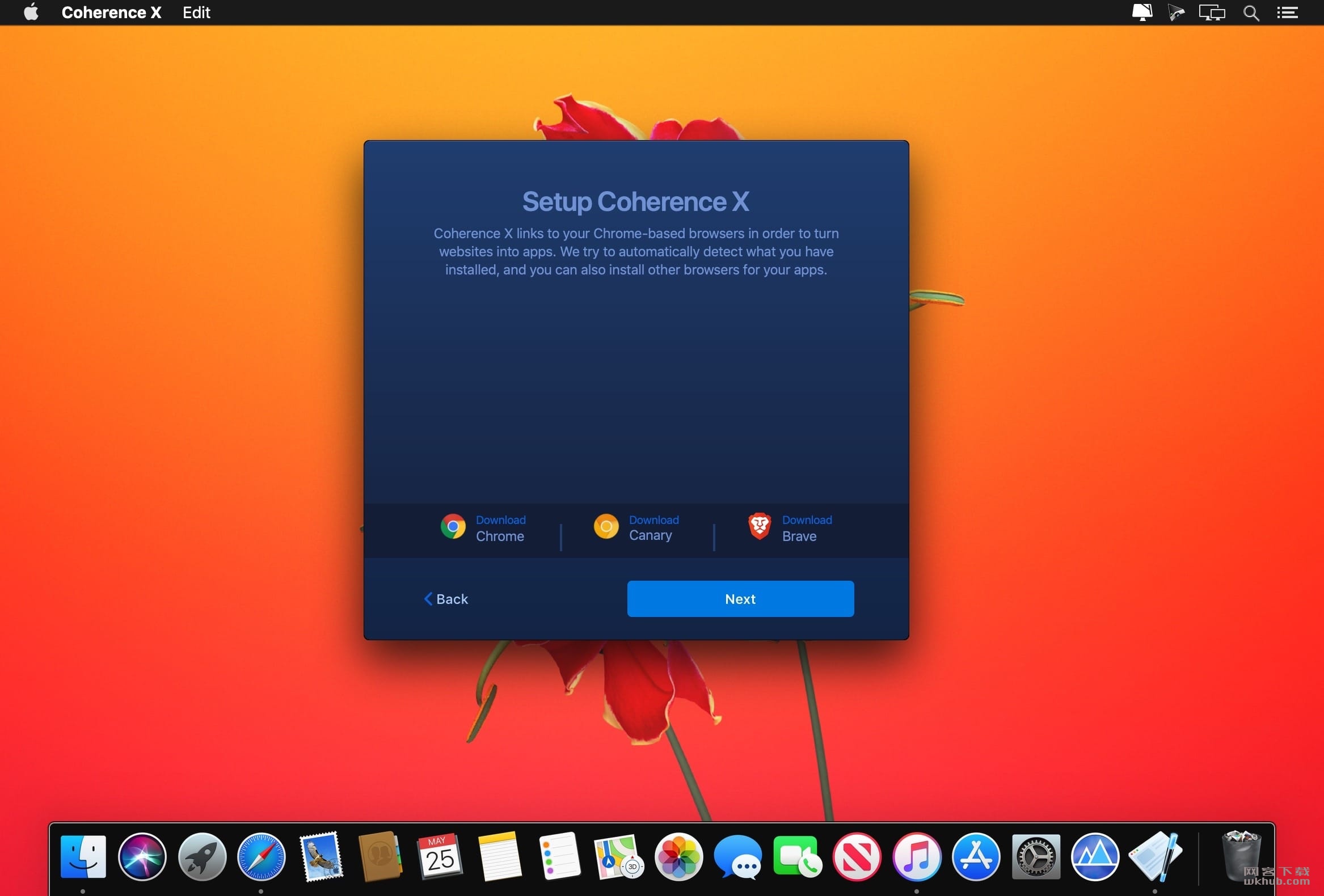Open Reminders from the Dock
This screenshot has height=896, width=1324.
coord(559,856)
